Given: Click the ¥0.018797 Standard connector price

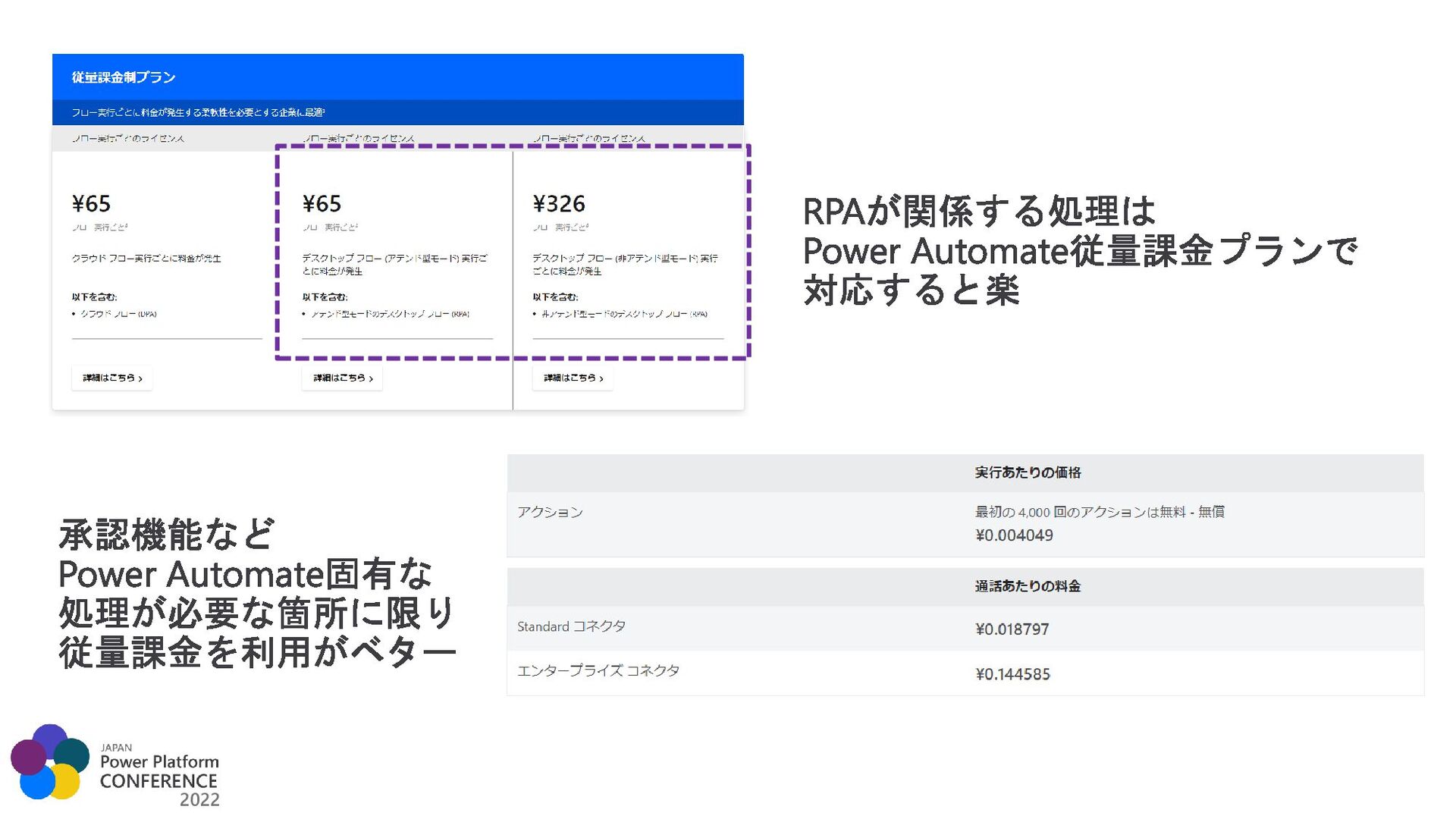Looking at the screenshot, I should [x=1012, y=629].
